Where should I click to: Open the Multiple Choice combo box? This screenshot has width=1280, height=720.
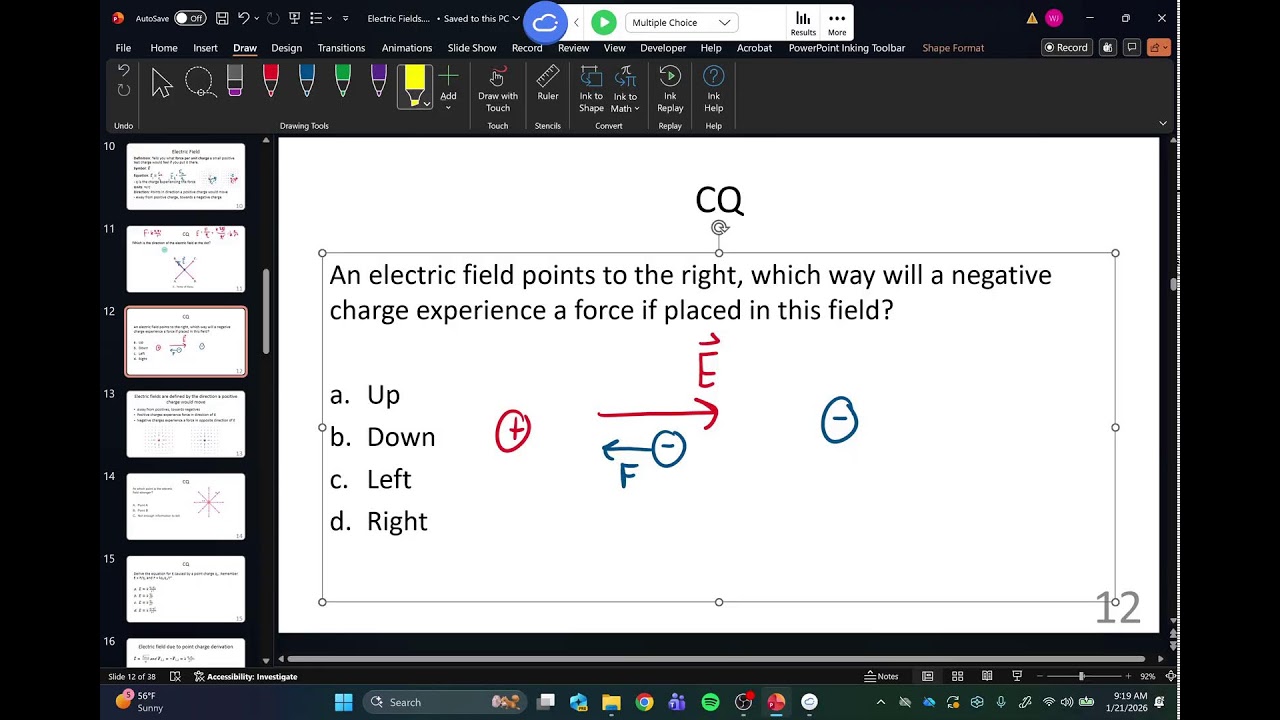tap(682, 22)
